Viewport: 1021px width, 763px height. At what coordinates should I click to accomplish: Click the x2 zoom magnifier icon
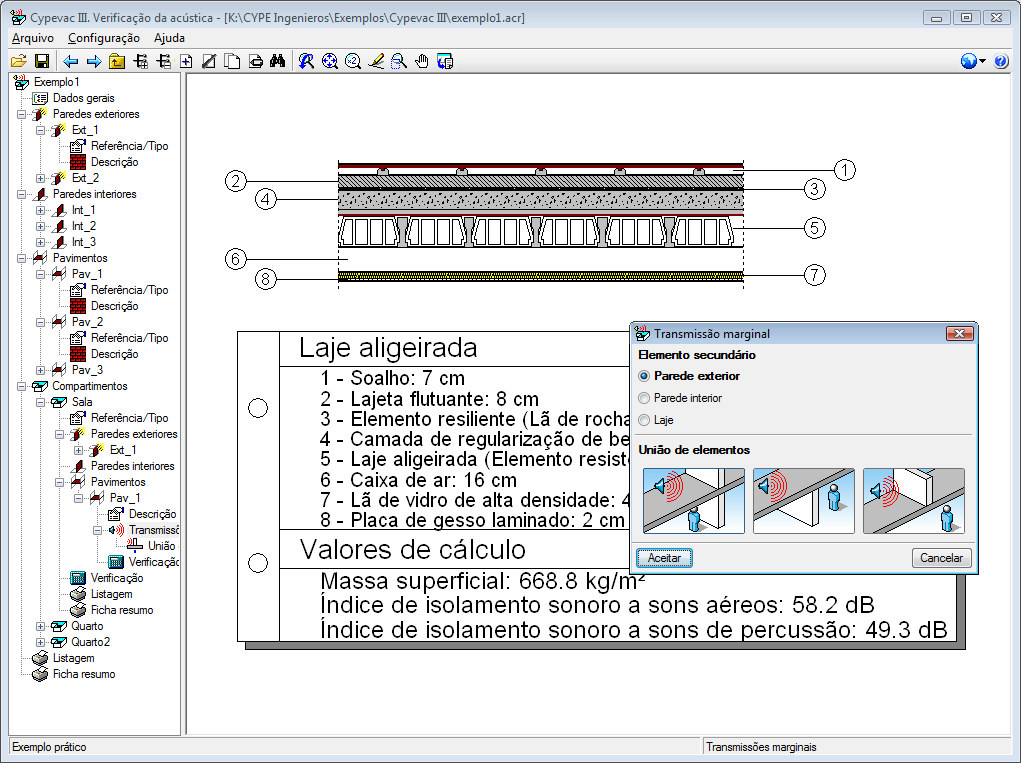(x=353, y=61)
